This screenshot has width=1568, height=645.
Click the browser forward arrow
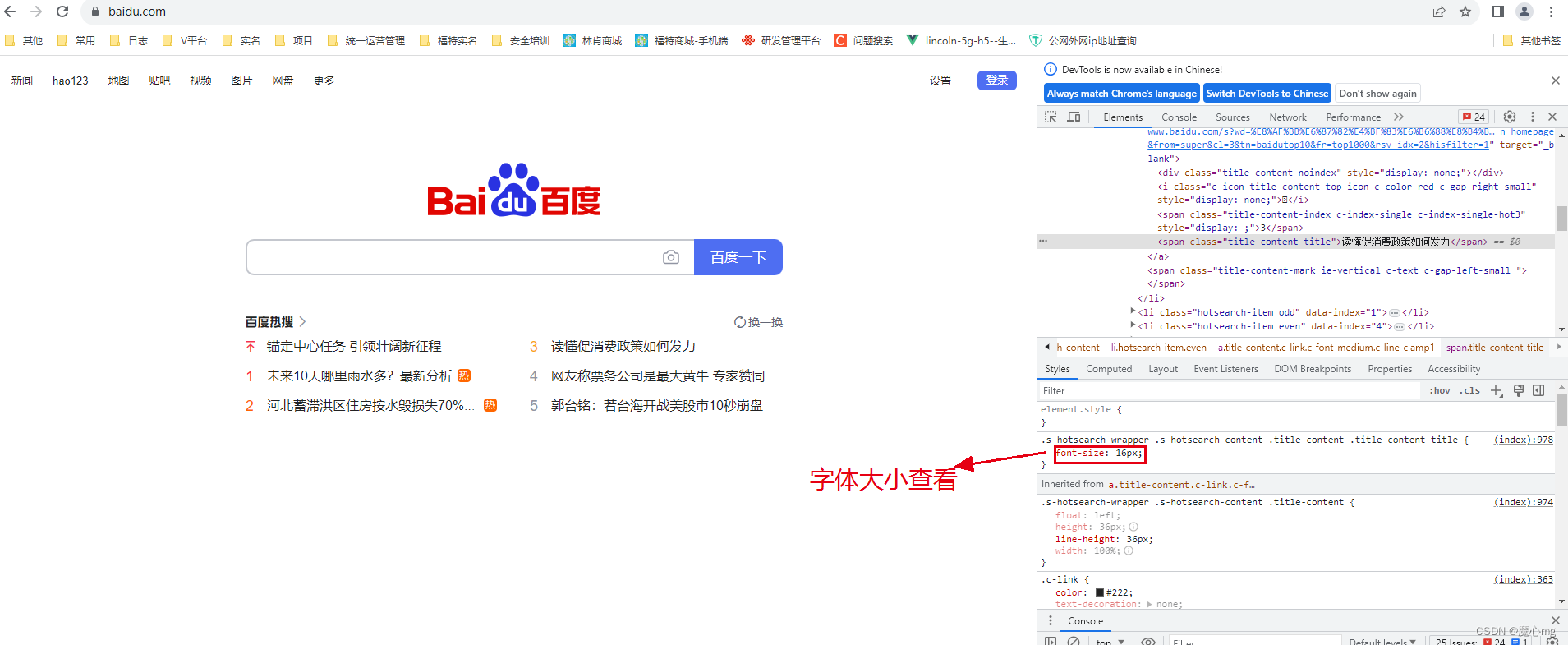[36, 12]
